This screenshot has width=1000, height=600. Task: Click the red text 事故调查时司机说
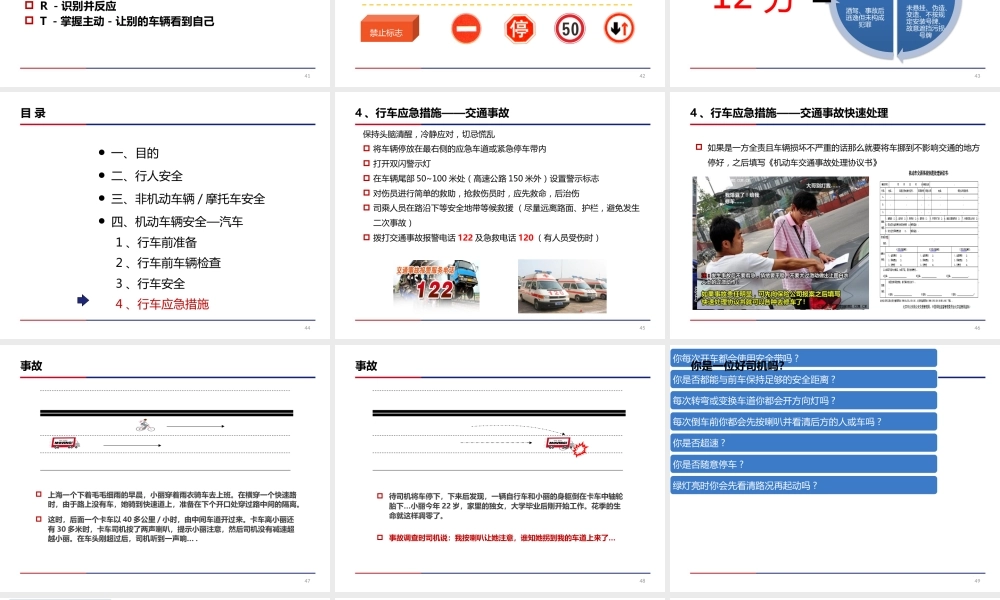(x=502, y=538)
